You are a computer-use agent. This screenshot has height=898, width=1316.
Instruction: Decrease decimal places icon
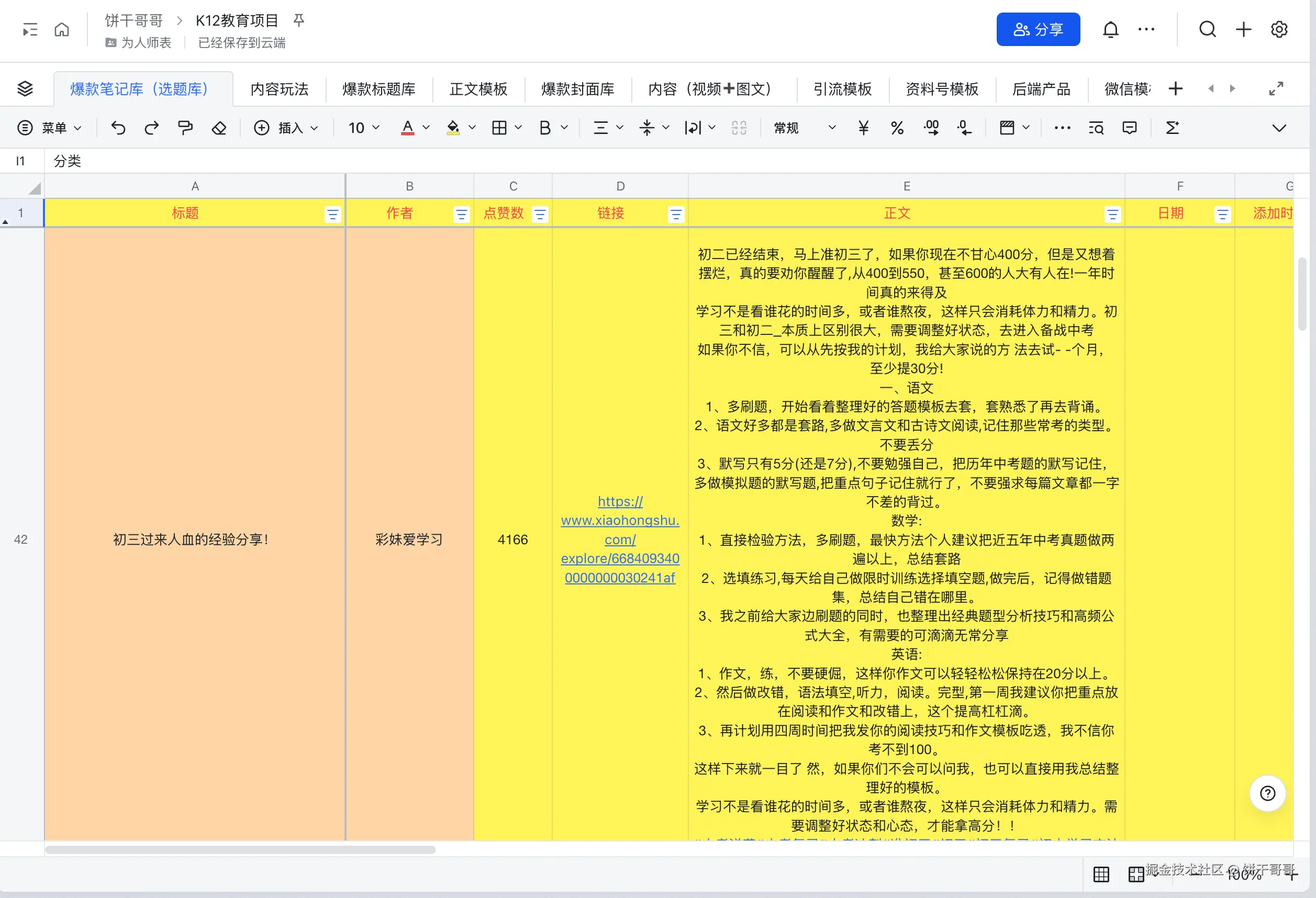(x=964, y=128)
